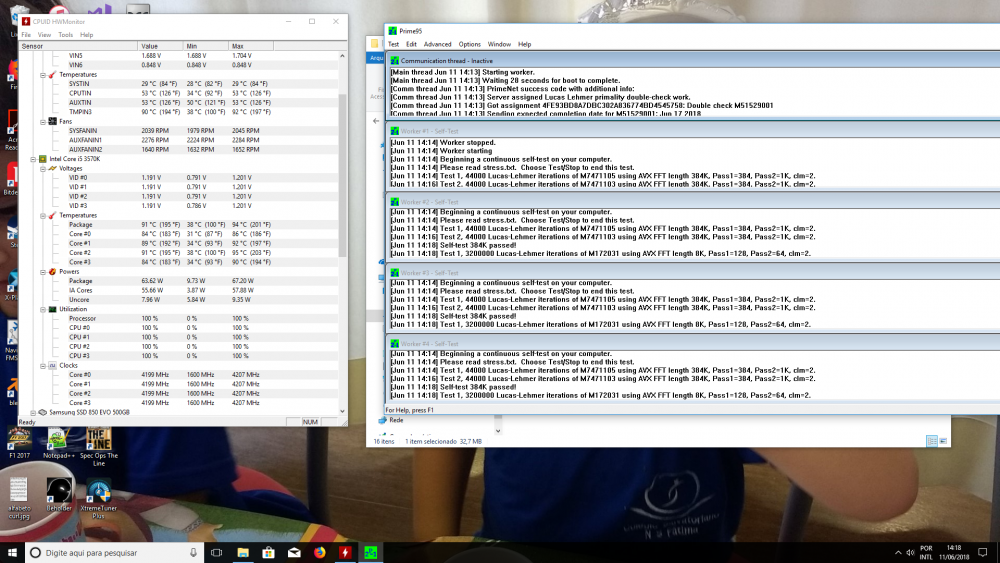Screen dimensions: 1000x563
Task: Switch to the HWMonitor taskbar icon
Action: 345,552
